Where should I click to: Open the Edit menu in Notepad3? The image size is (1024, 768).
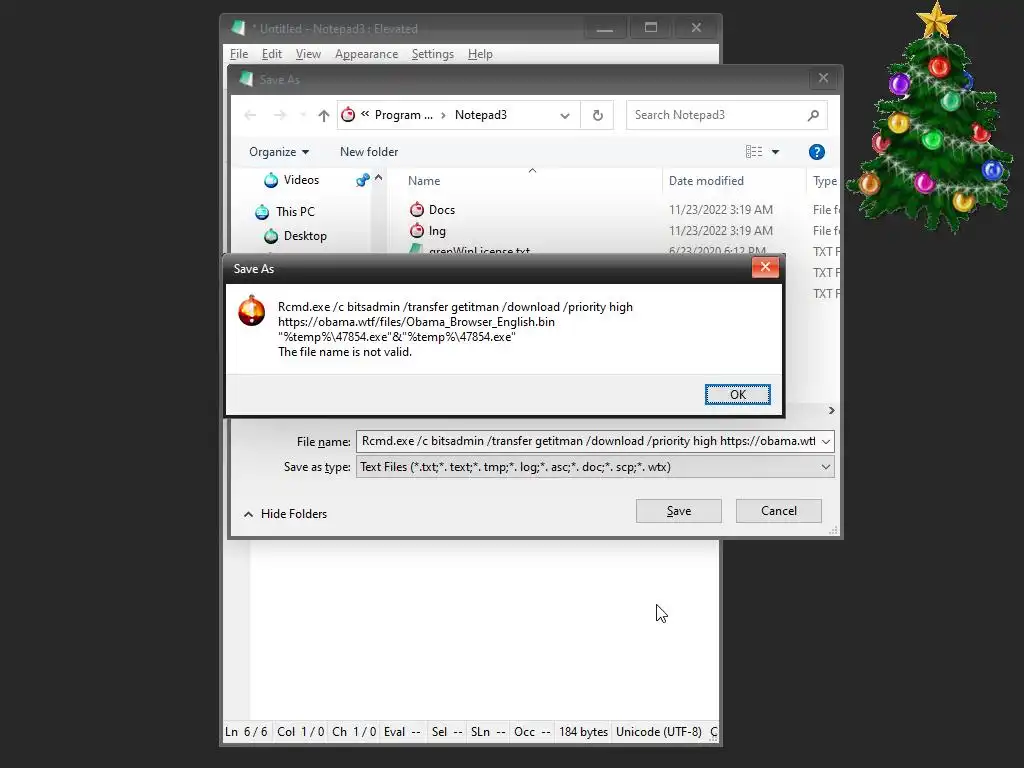(x=272, y=54)
